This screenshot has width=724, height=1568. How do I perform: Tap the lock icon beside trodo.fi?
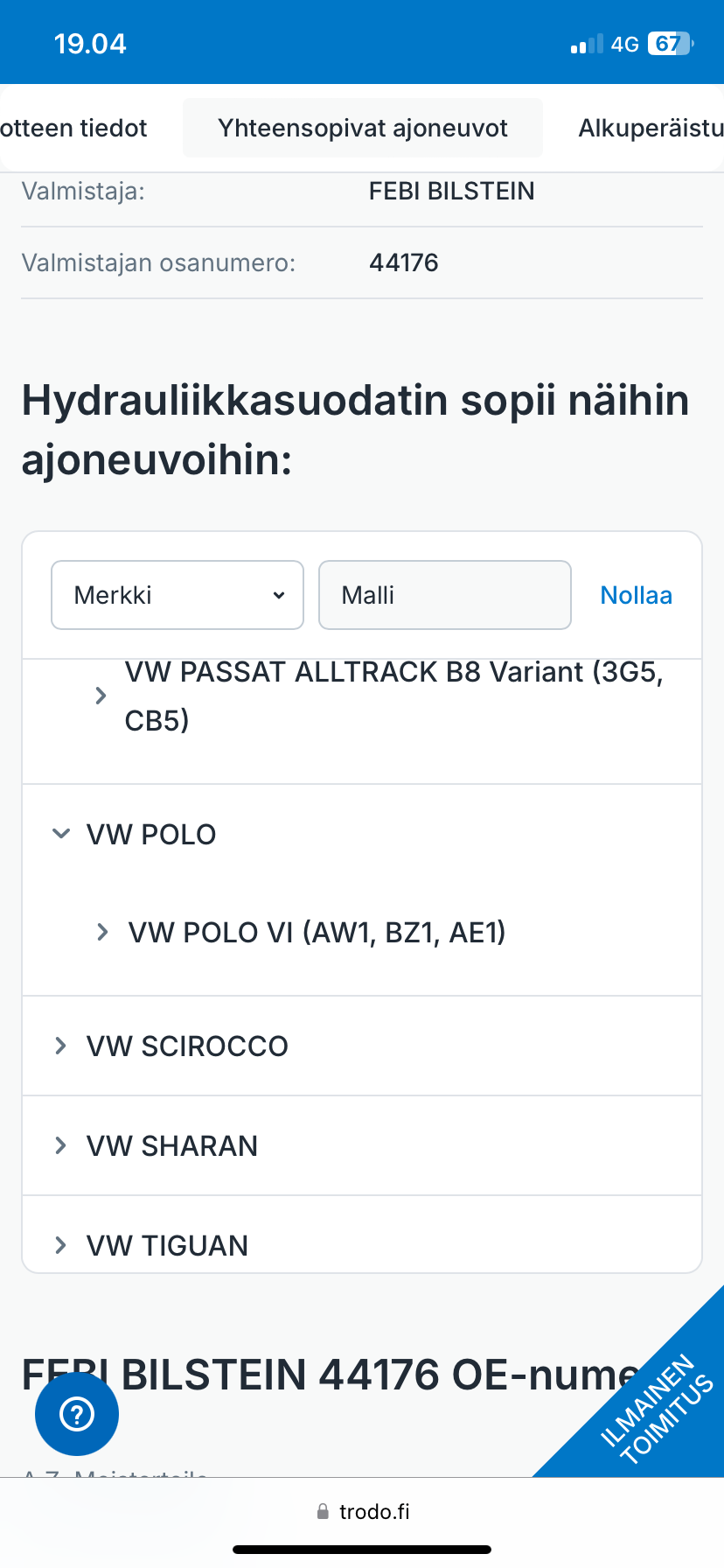pyautogui.click(x=323, y=1511)
